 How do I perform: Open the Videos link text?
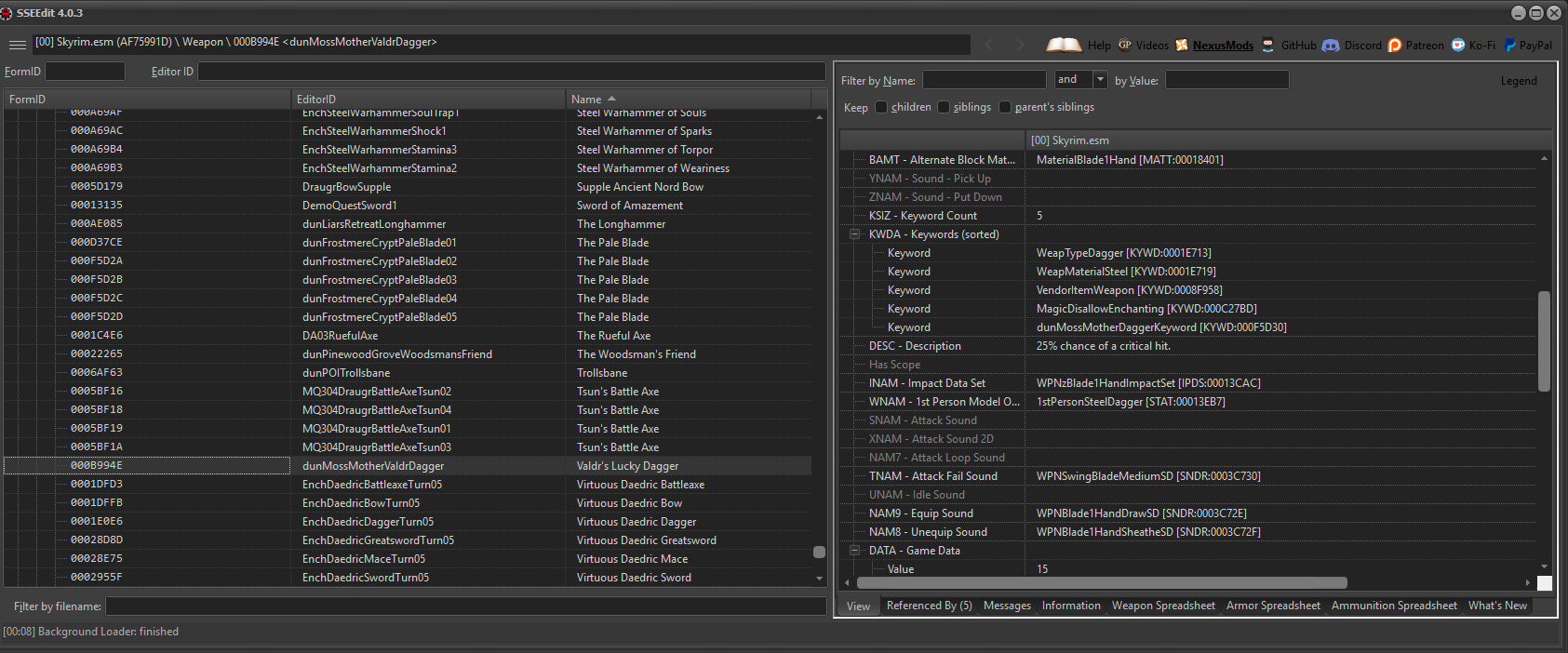coord(1152,45)
